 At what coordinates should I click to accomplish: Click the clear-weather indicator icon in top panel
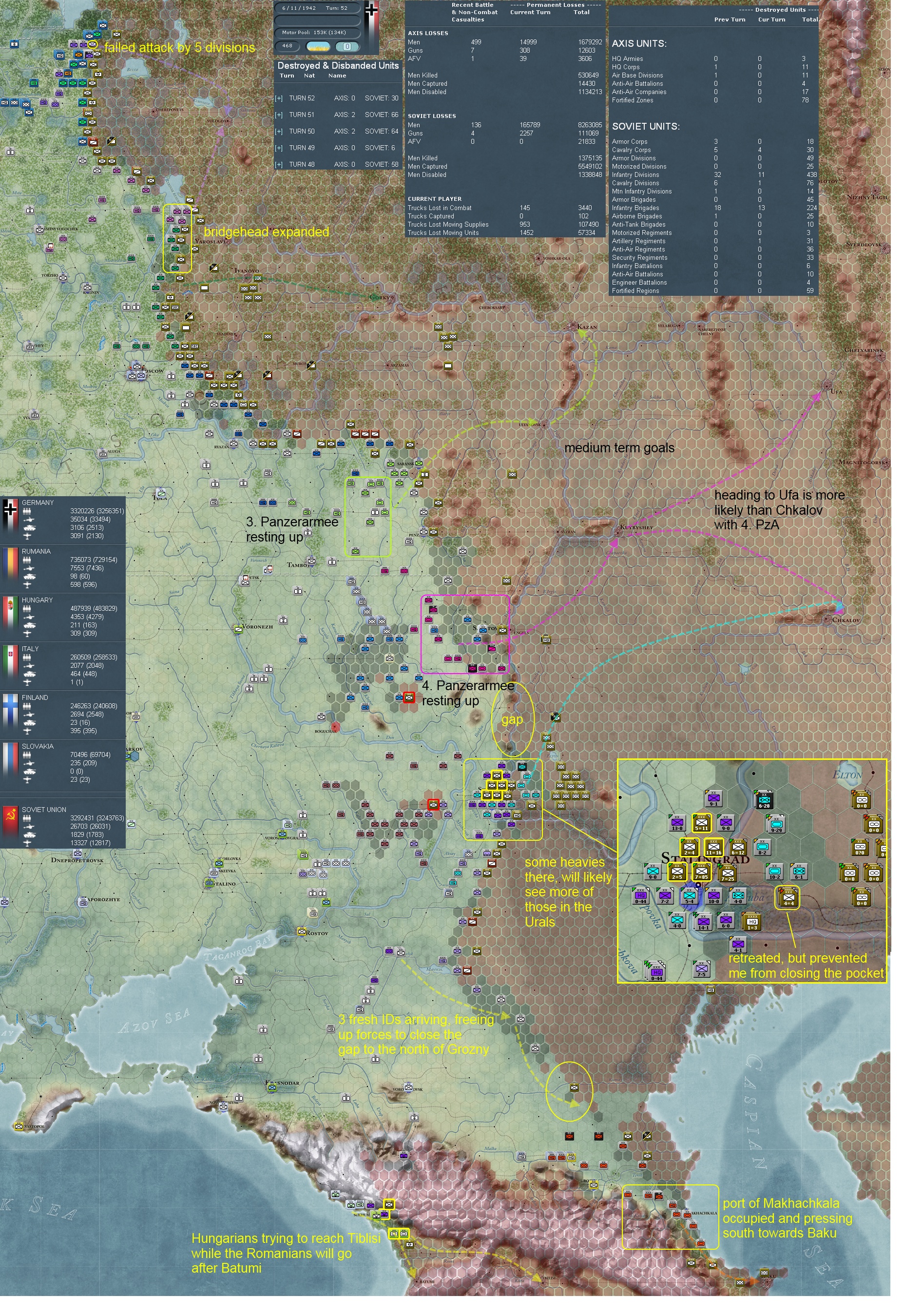pyautogui.click(x=318, y=47)
